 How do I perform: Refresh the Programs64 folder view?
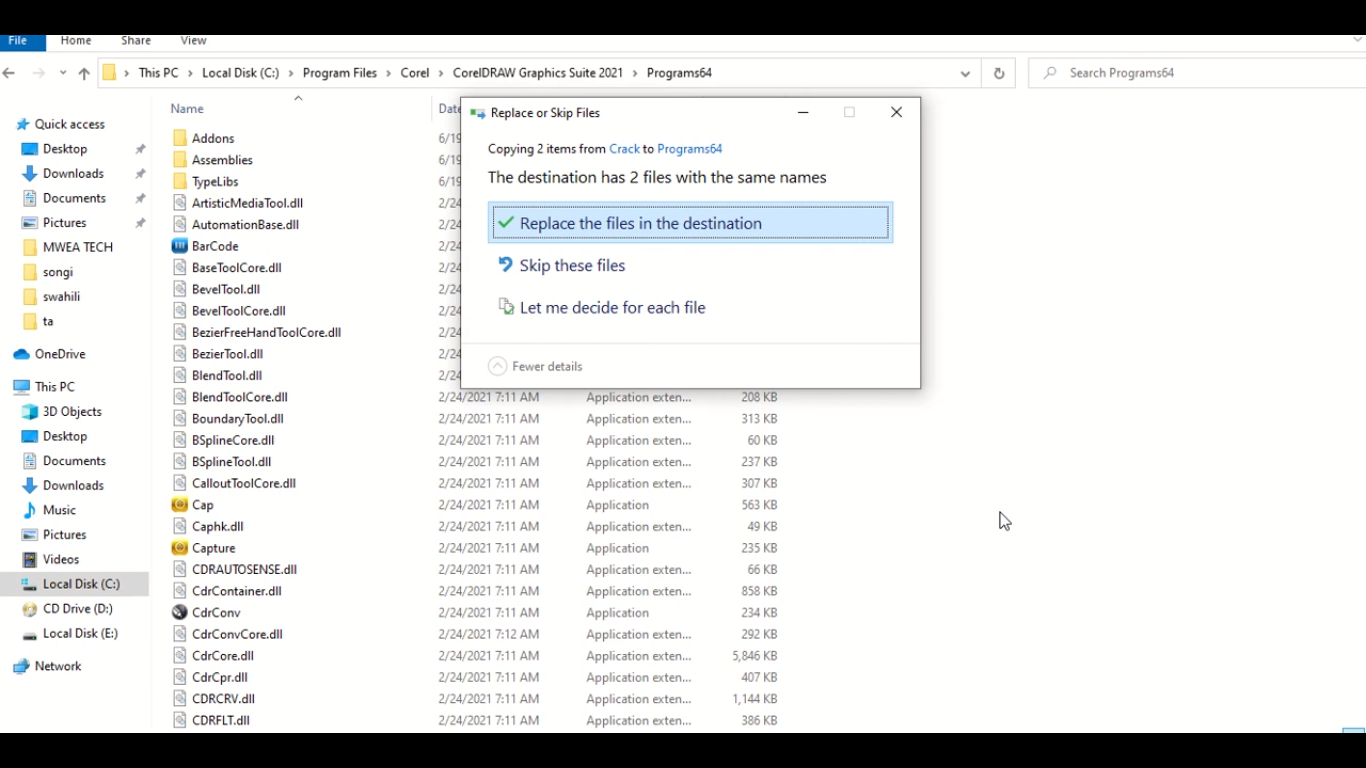(999, 73)
